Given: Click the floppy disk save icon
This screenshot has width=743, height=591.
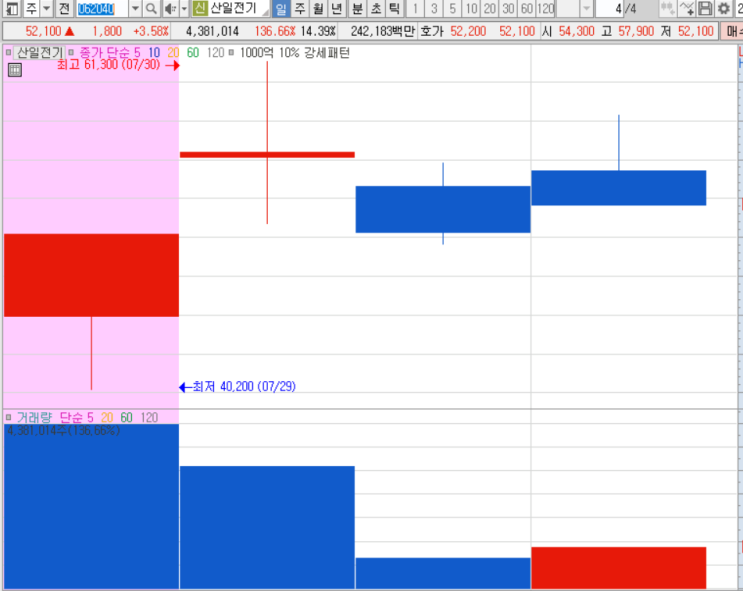Looking at the screenshot, I should pyautogui.click(x=705, y=9).
